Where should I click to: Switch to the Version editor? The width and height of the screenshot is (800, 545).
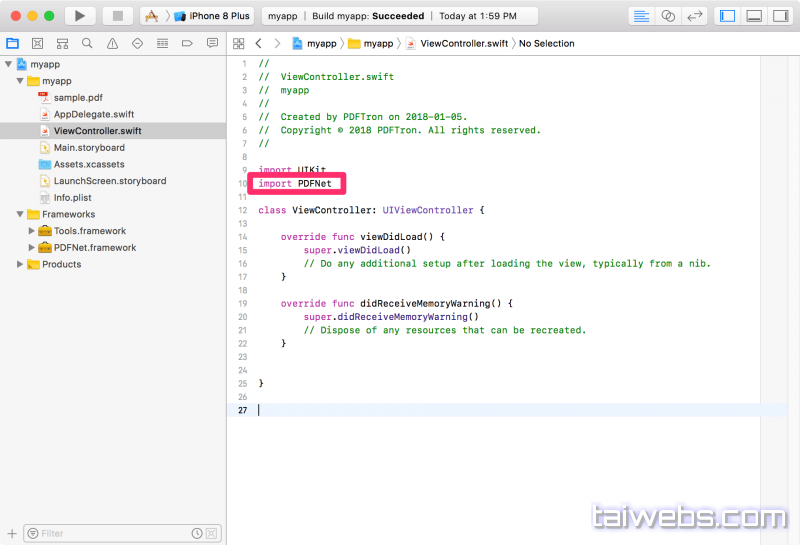coord(695,16)
